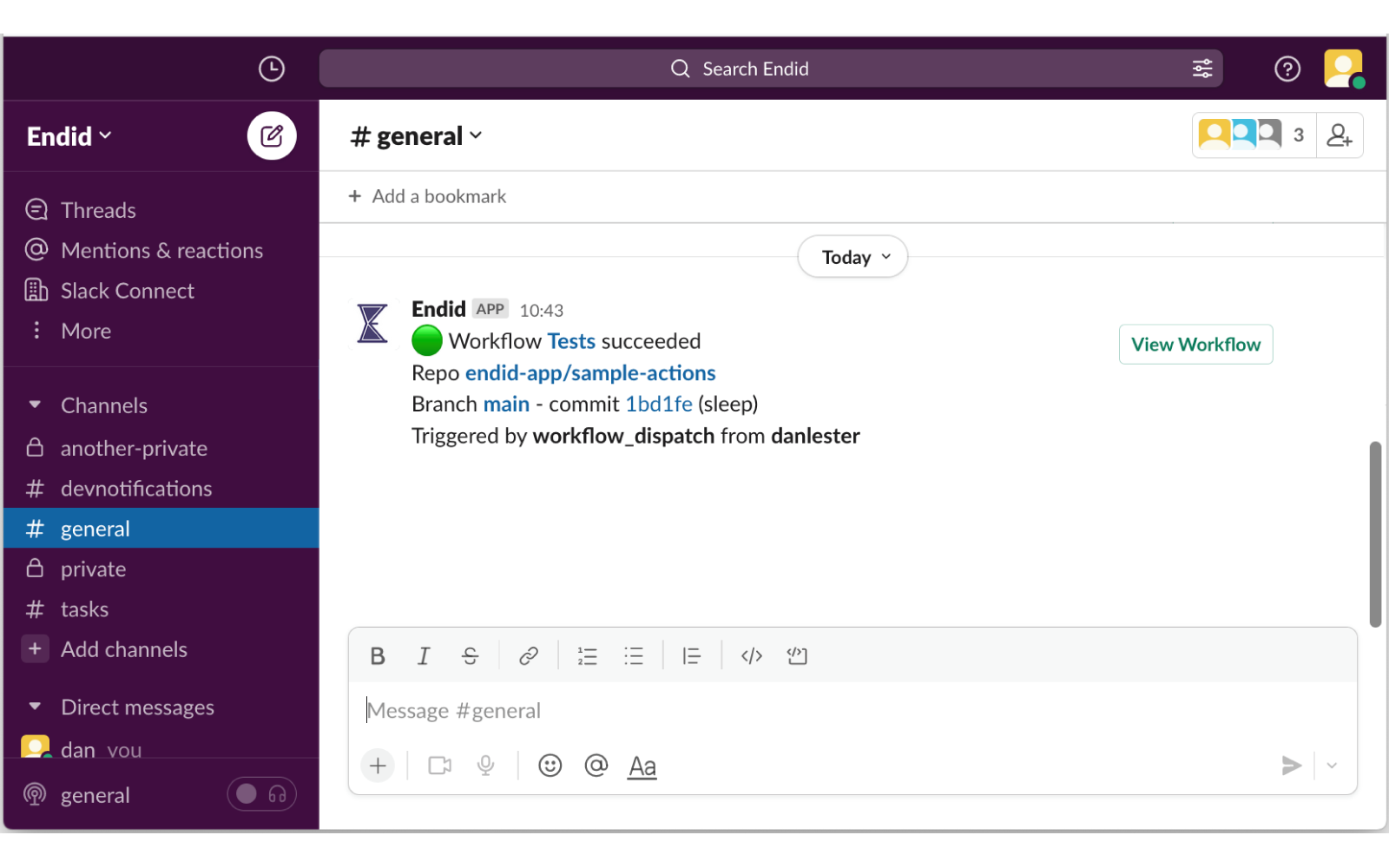Open the emoji picker
Screen dimensions: 1389x868
[x=550, y=766]
